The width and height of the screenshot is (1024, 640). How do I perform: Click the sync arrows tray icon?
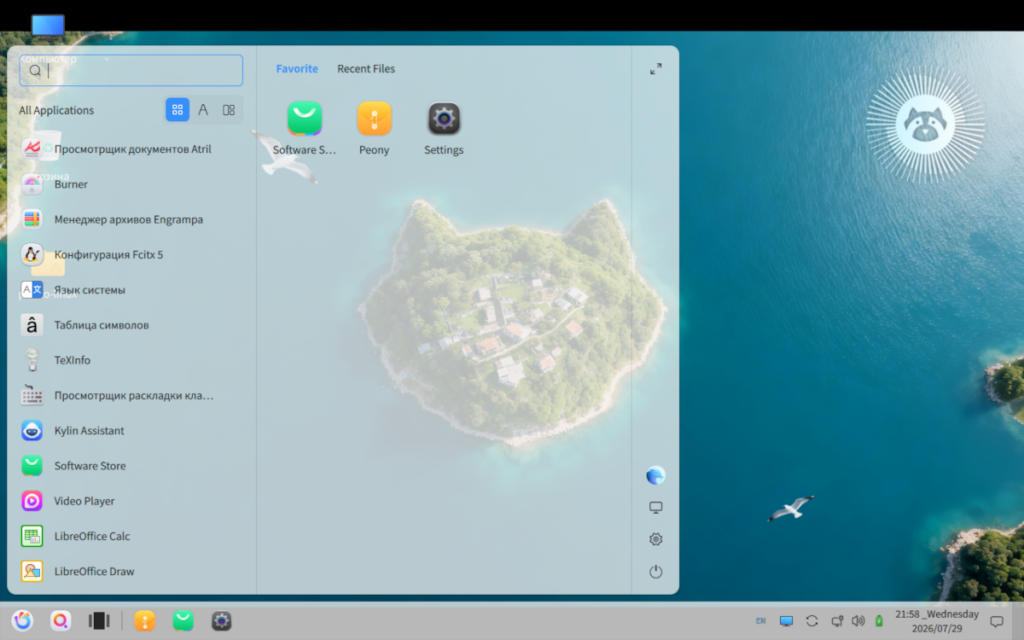[812, 621]
